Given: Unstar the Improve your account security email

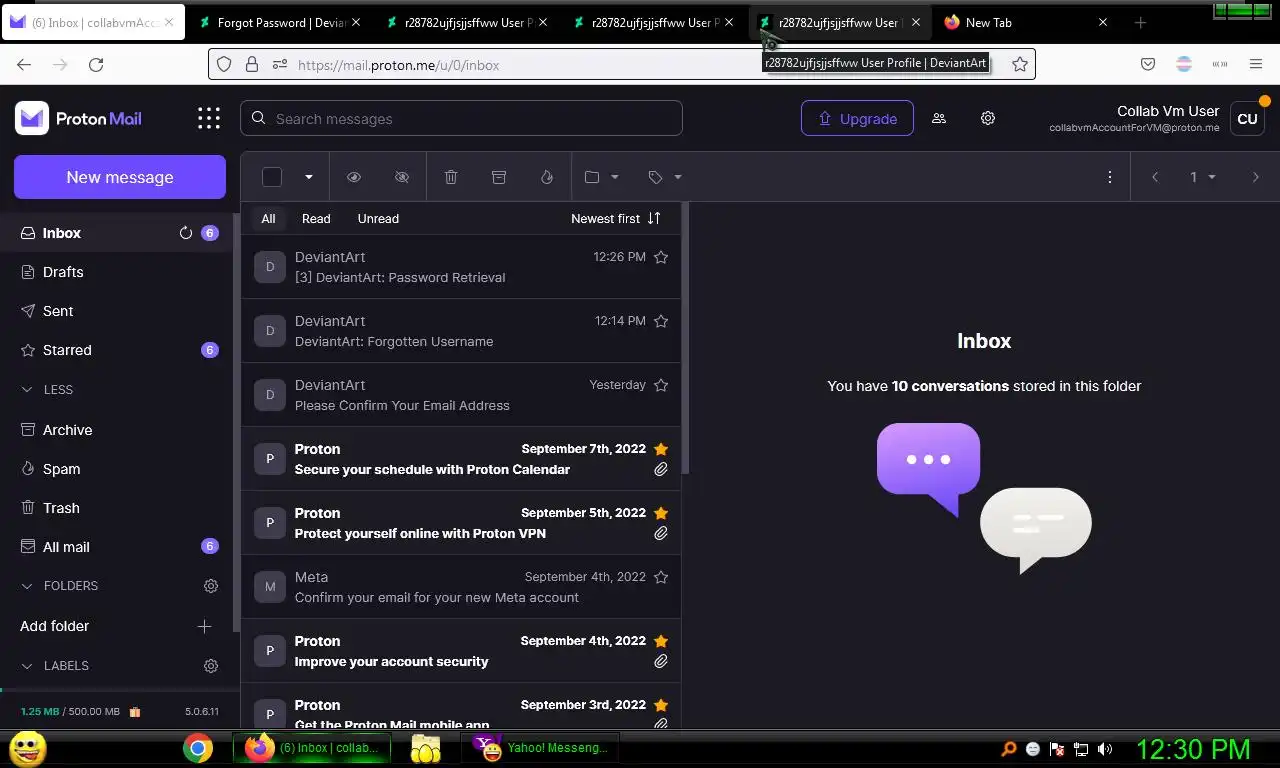Looking at the screenshot, I should pos(661,641).
